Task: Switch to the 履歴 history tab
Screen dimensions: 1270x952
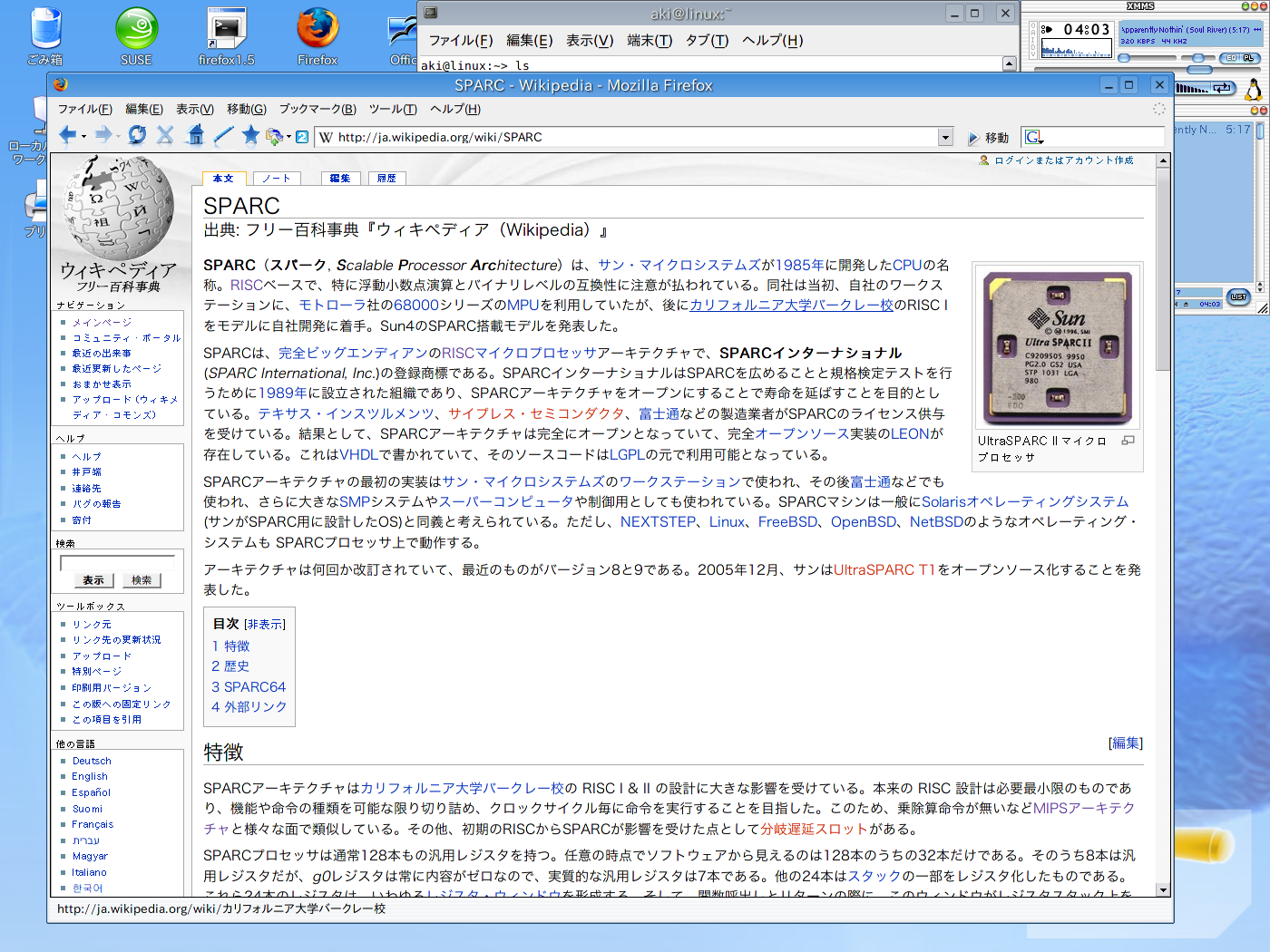Action: click(386, 178)
